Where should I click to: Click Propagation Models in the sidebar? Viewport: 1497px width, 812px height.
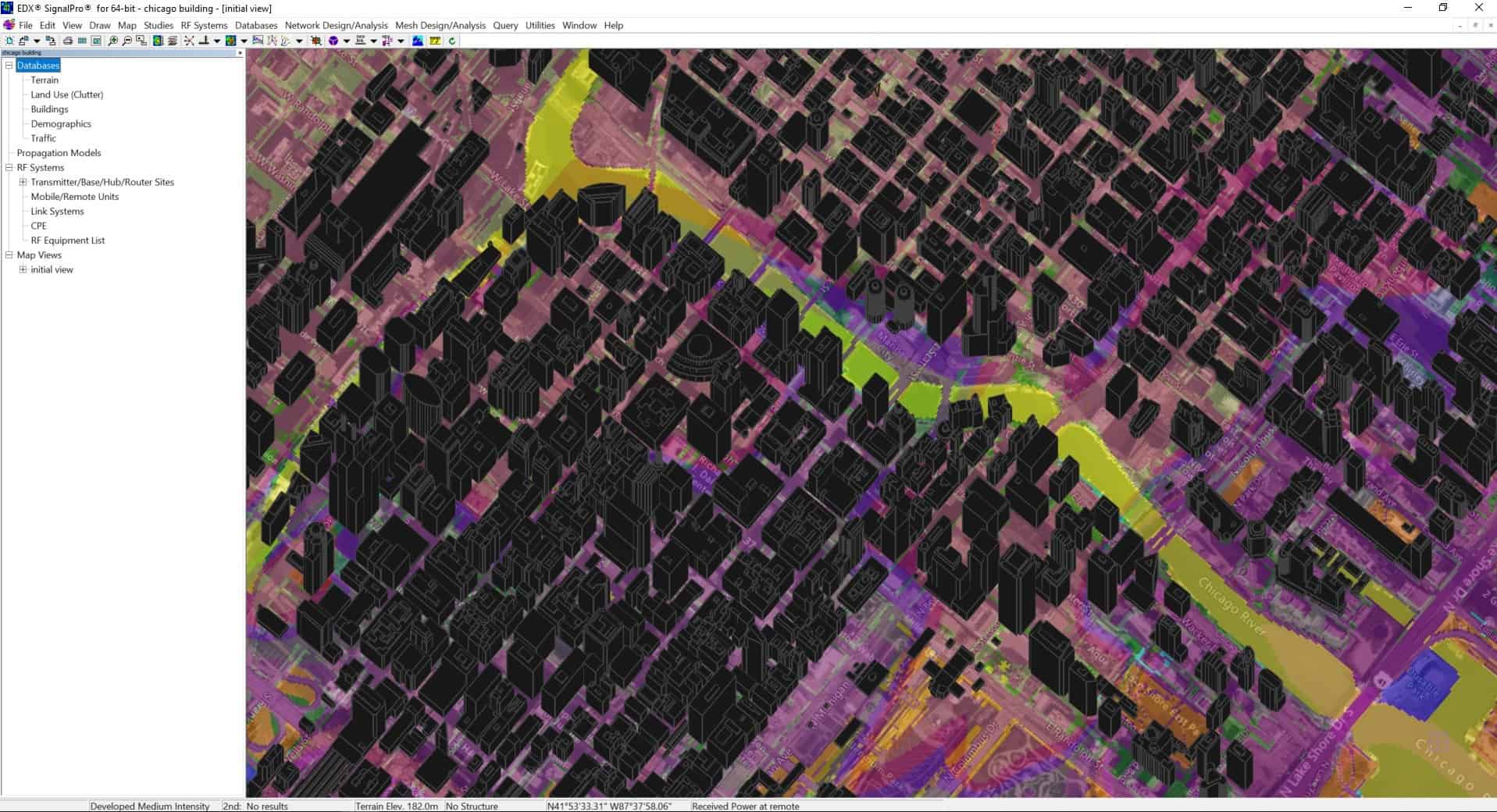point(59,153)
